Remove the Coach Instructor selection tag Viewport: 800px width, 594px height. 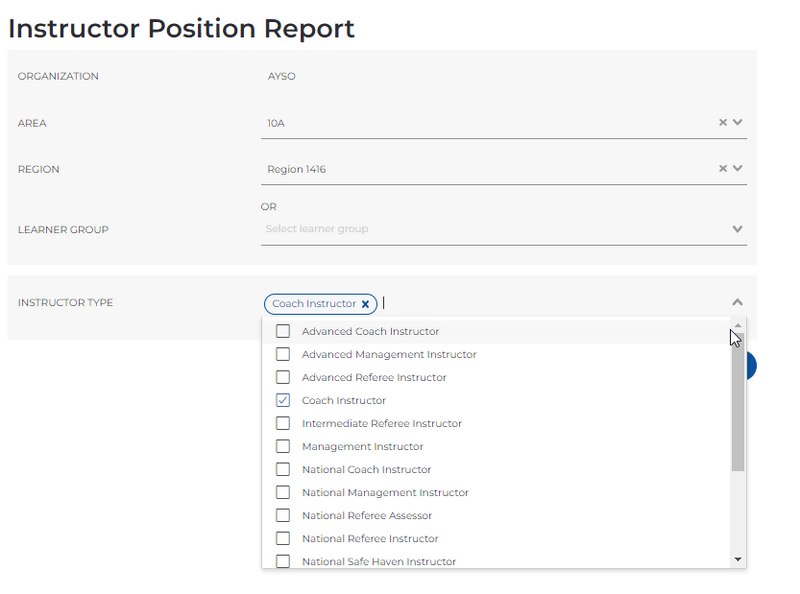tap(366, 304)
